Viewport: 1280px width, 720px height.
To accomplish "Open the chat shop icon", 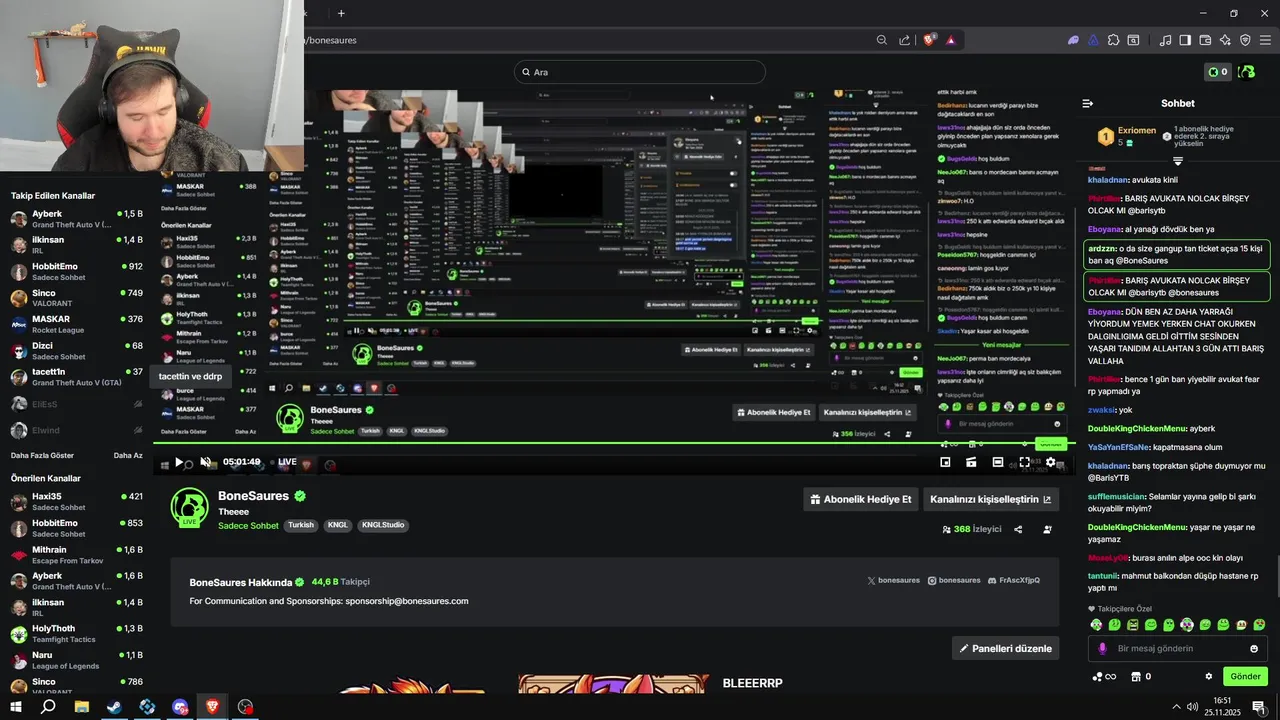I will pyautogui.click(x=1135, y=676).
